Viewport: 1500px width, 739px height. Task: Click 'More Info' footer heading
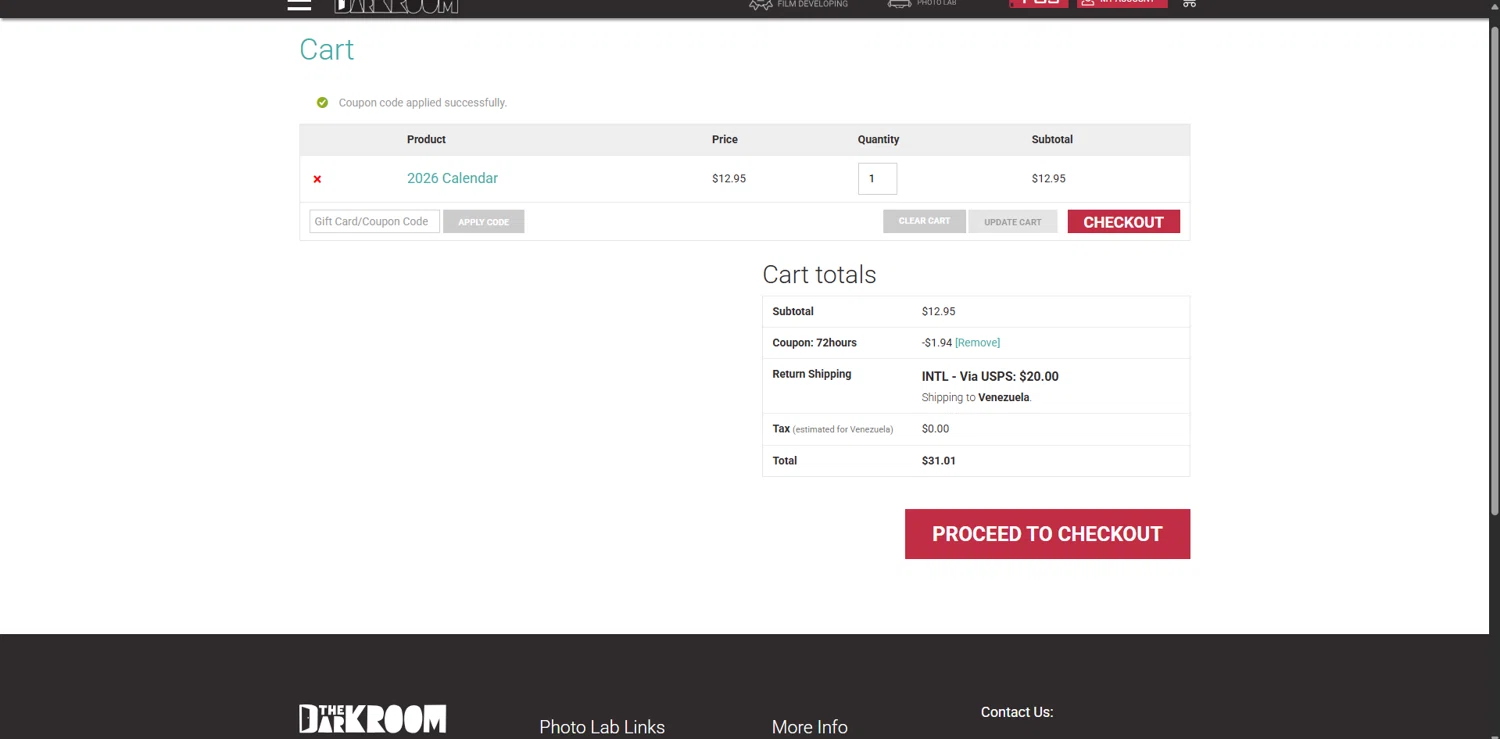[810, 727]
